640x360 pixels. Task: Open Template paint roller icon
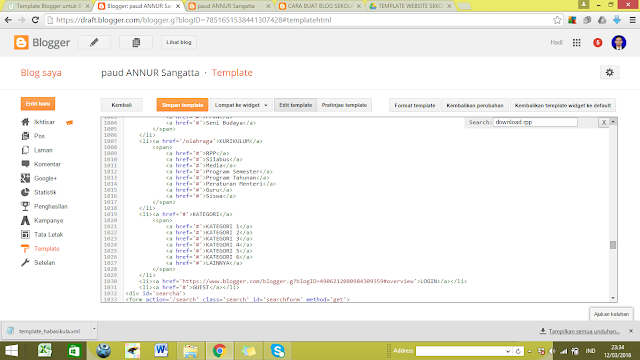[x=25, y=249]
